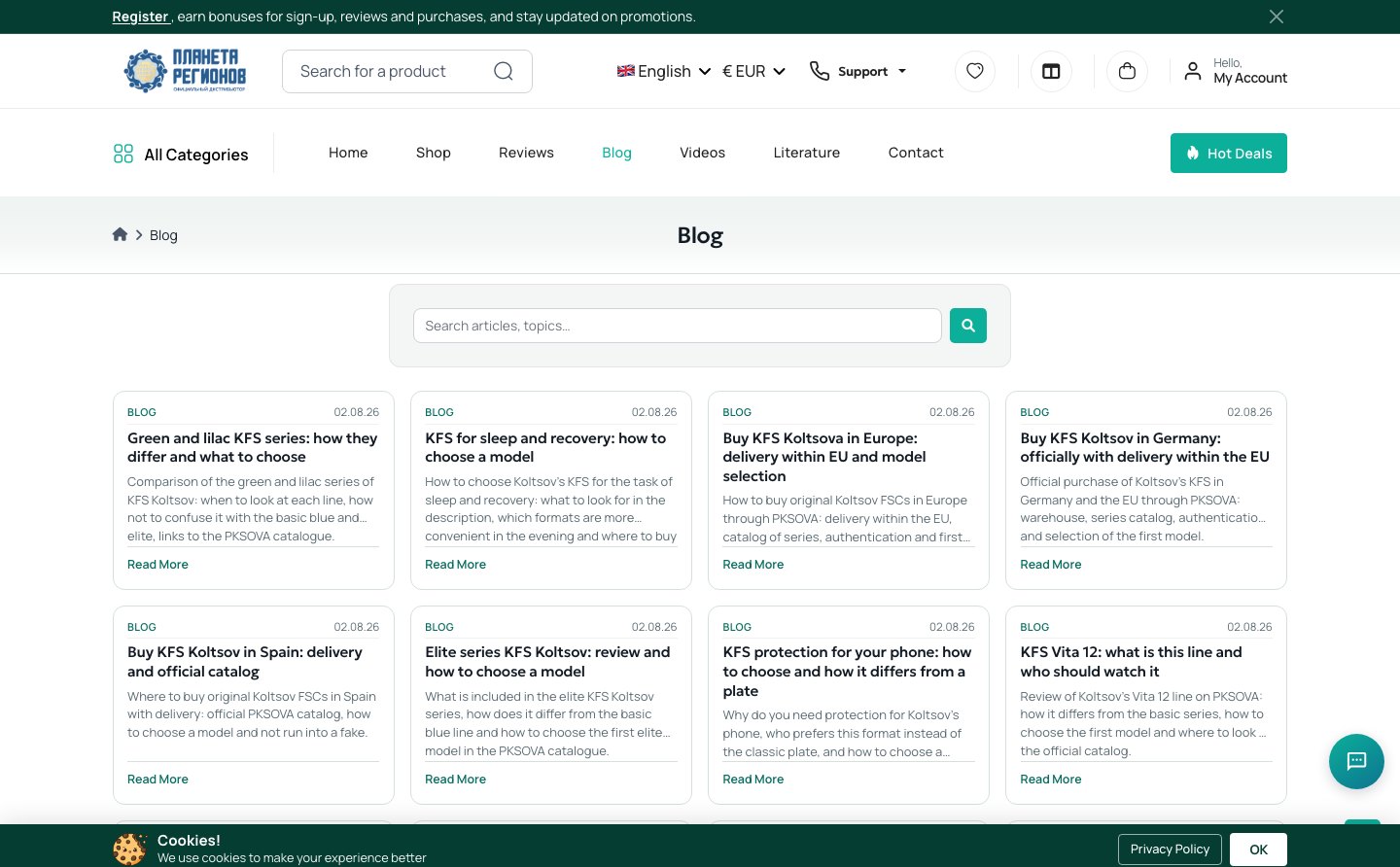Open the Reviews menu item
Screen dimensions: 1400x867
[x=526, y=153]
